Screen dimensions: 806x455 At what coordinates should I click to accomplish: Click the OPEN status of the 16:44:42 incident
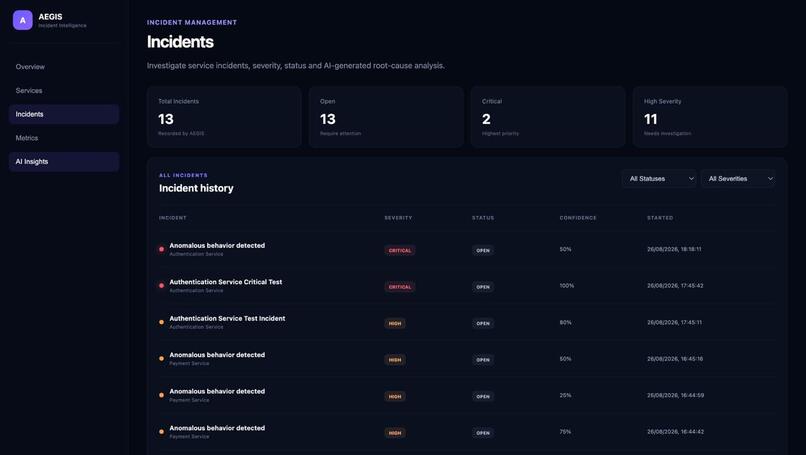[483, 433]
